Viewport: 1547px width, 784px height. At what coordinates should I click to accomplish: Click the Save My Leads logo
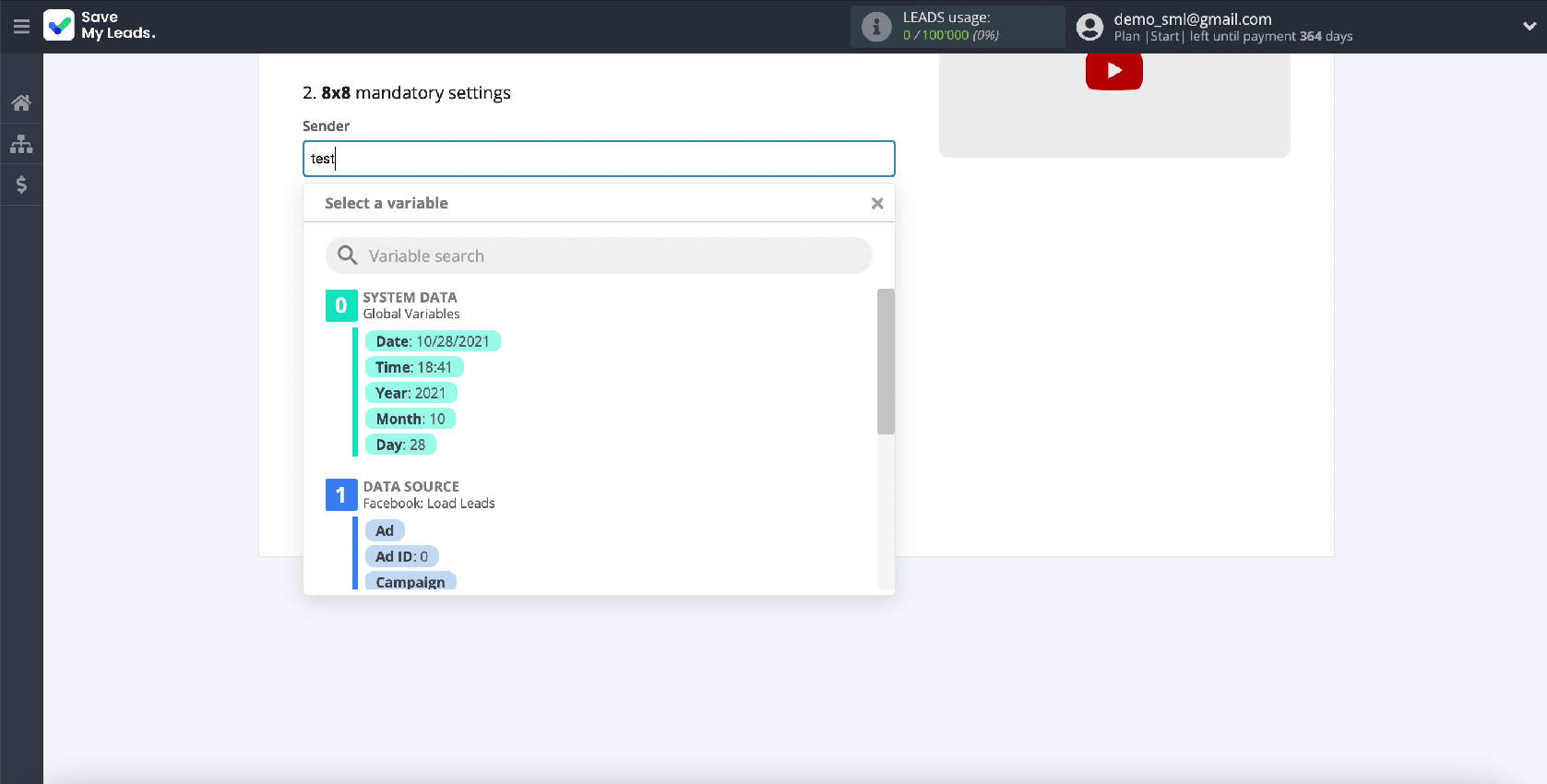pyautogui.click(x=100, y=26)
